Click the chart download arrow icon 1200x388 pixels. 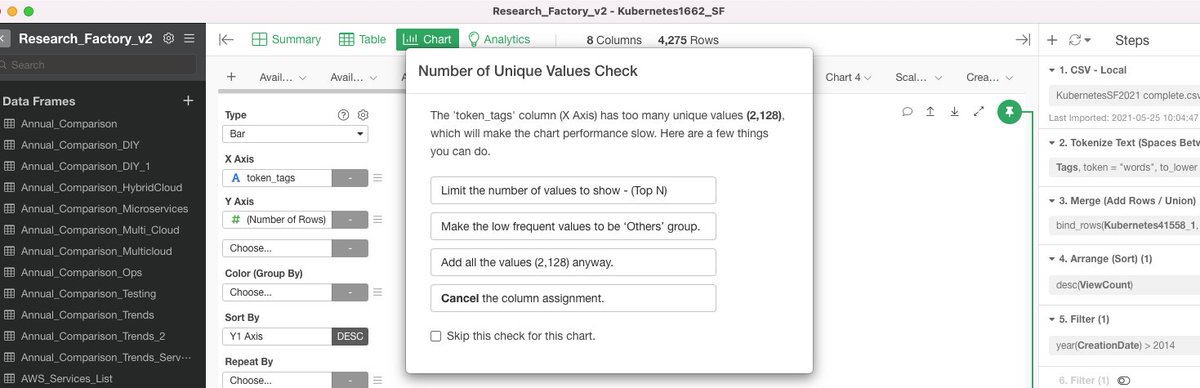(955, 112)
